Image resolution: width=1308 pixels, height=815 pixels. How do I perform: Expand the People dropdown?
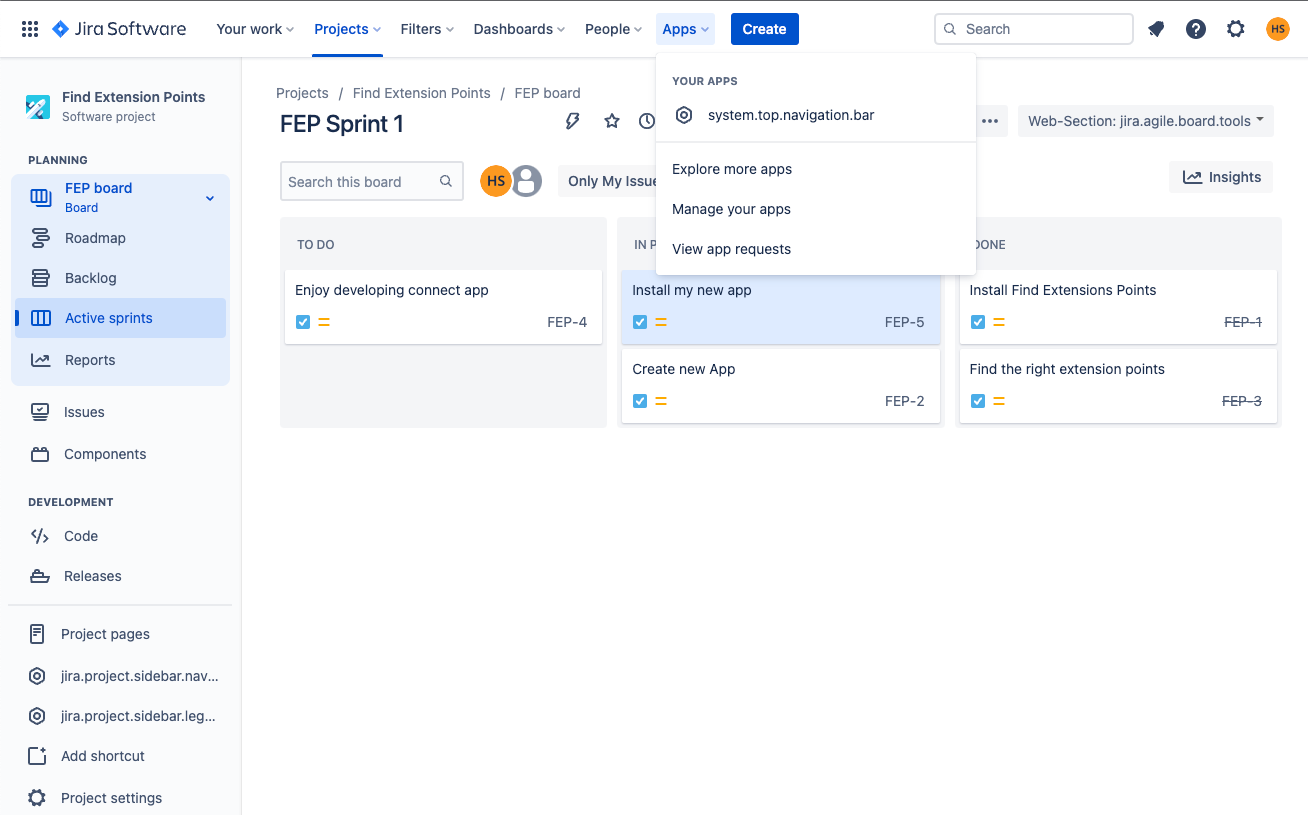click(x=613, y=29)
